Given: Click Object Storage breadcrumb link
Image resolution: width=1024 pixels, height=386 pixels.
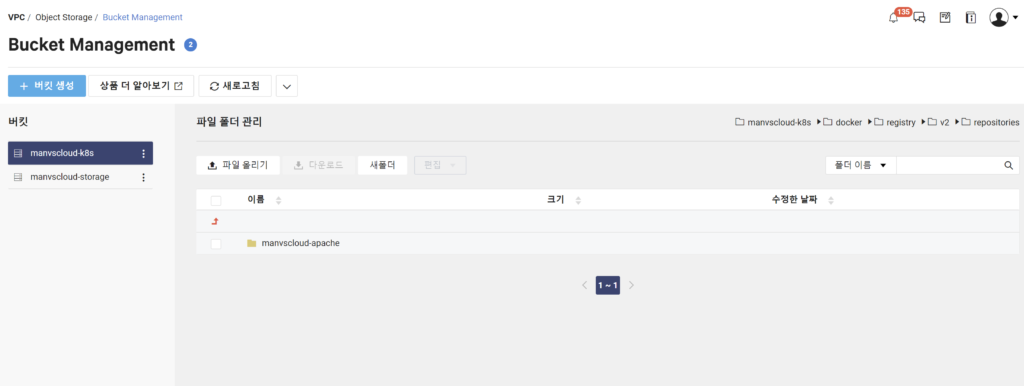Looking at the screenshot, I should 63,18.
